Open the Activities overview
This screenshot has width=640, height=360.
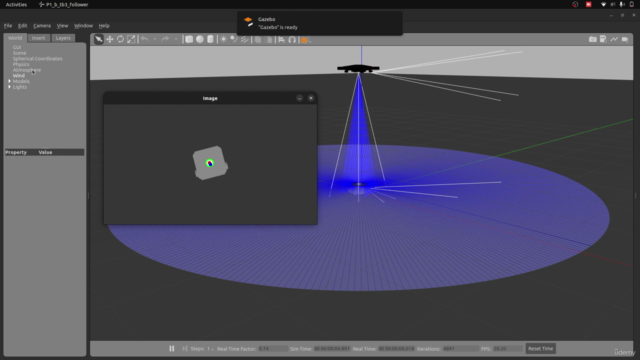[x=16, y=4]
